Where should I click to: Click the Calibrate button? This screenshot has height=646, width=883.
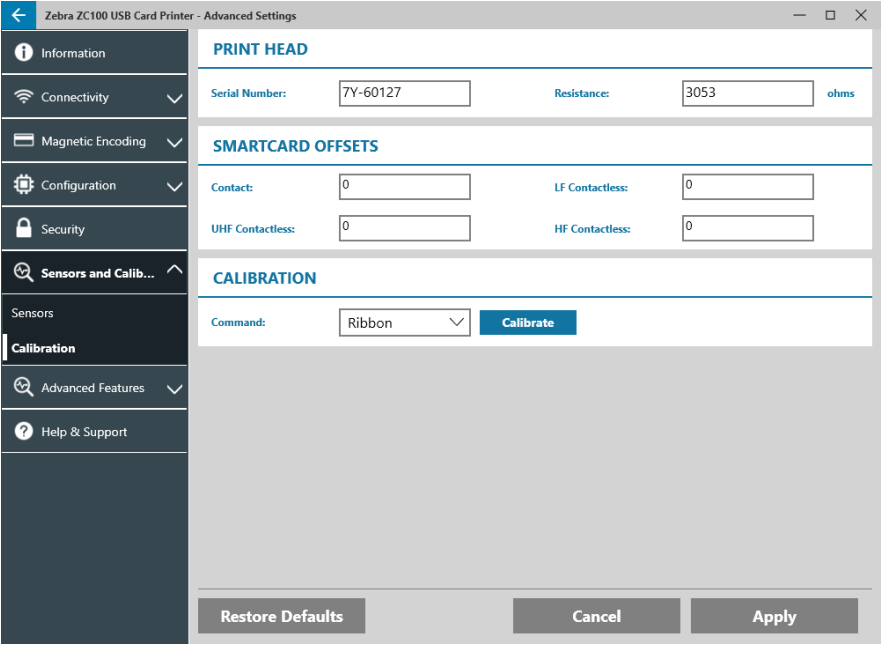[527, 322]
